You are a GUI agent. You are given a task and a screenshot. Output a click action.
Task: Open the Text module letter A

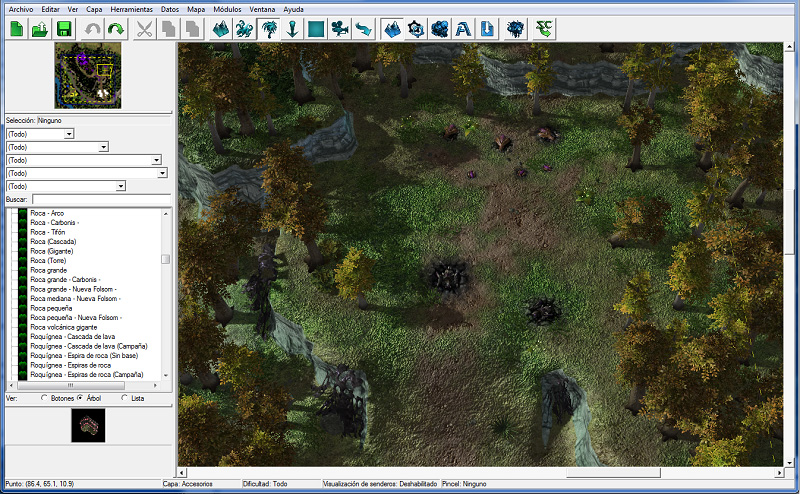click(463, 29)
